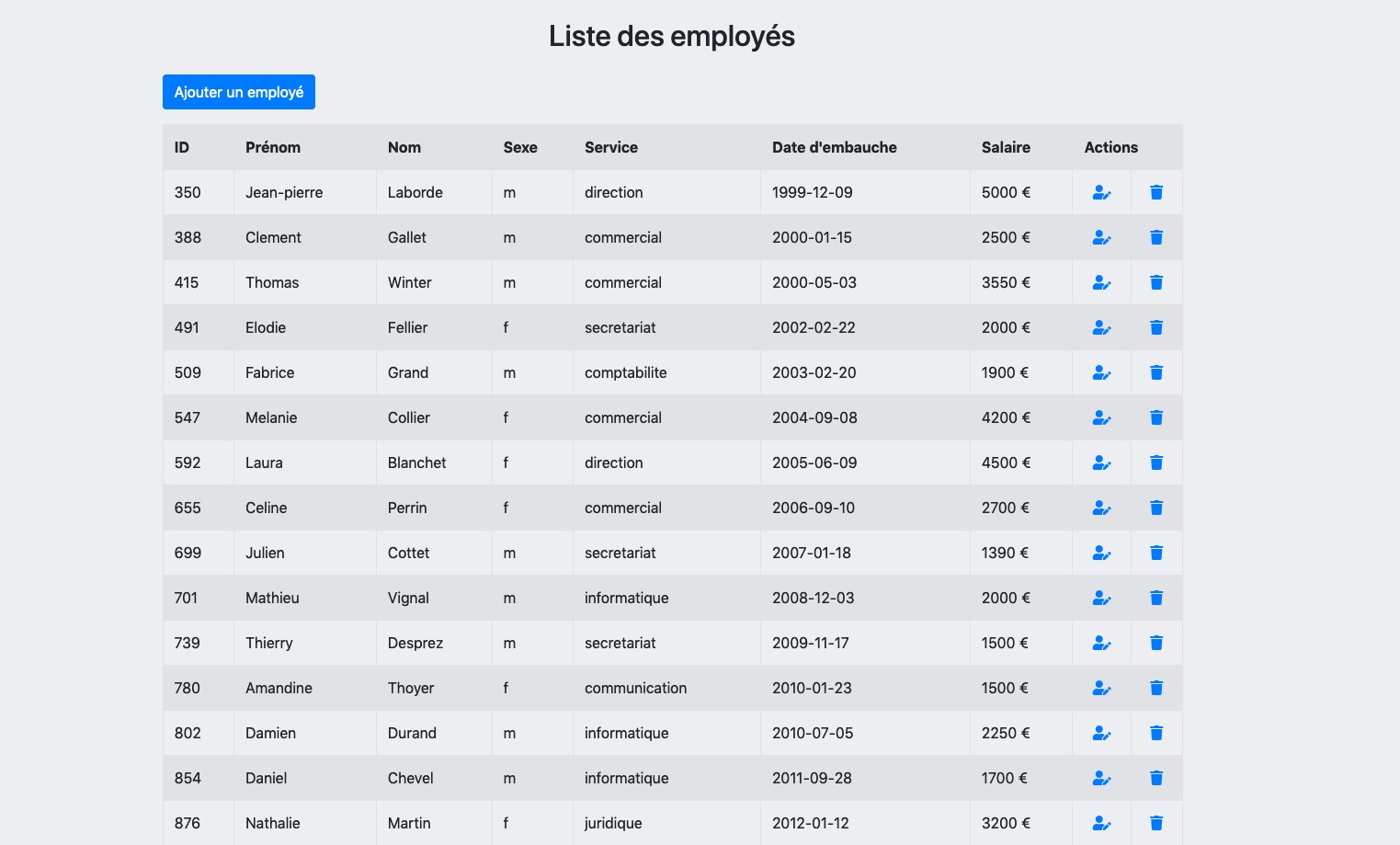Remove Nathalie Martin from employees
This screenshot has width=1400, height=845.
pyautogui.click(x=1156, y=823)
